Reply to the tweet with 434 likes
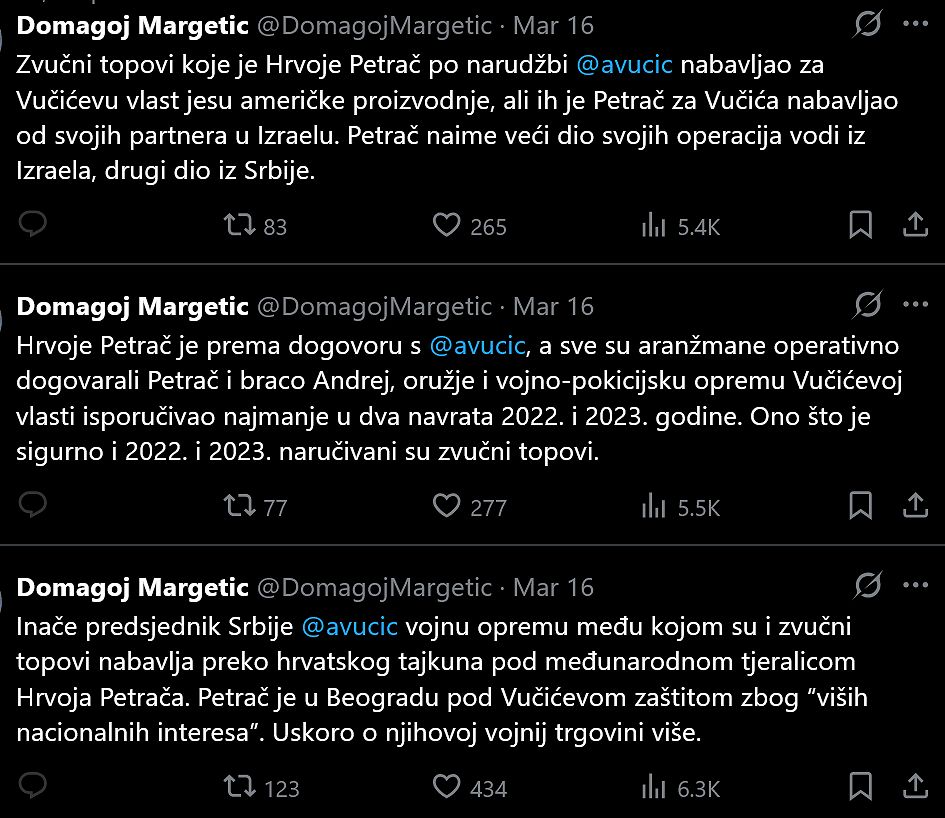This screenshot has height=818, width=945. 33,787
